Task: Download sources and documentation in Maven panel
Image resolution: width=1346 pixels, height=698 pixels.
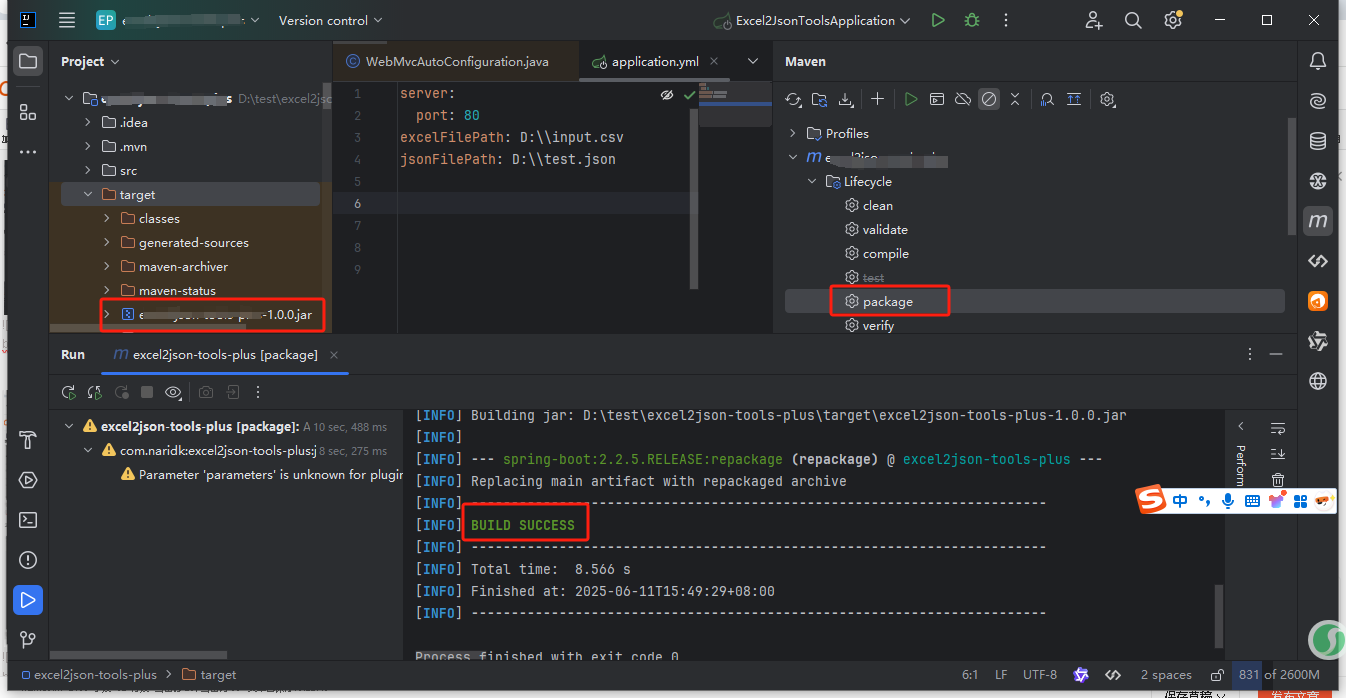Action: (x=847, y=99)
